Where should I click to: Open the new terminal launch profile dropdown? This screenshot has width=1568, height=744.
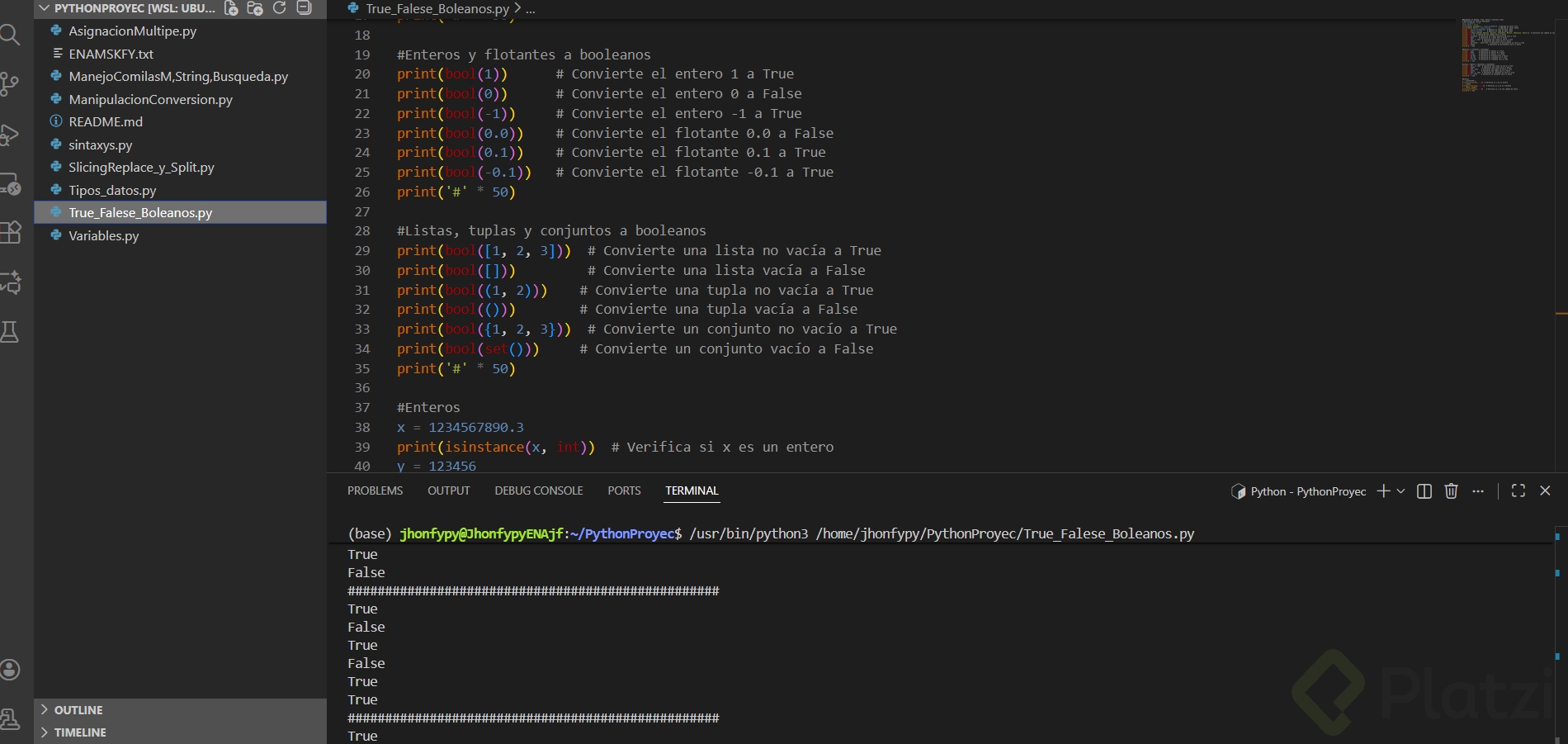coord(1400,491)
